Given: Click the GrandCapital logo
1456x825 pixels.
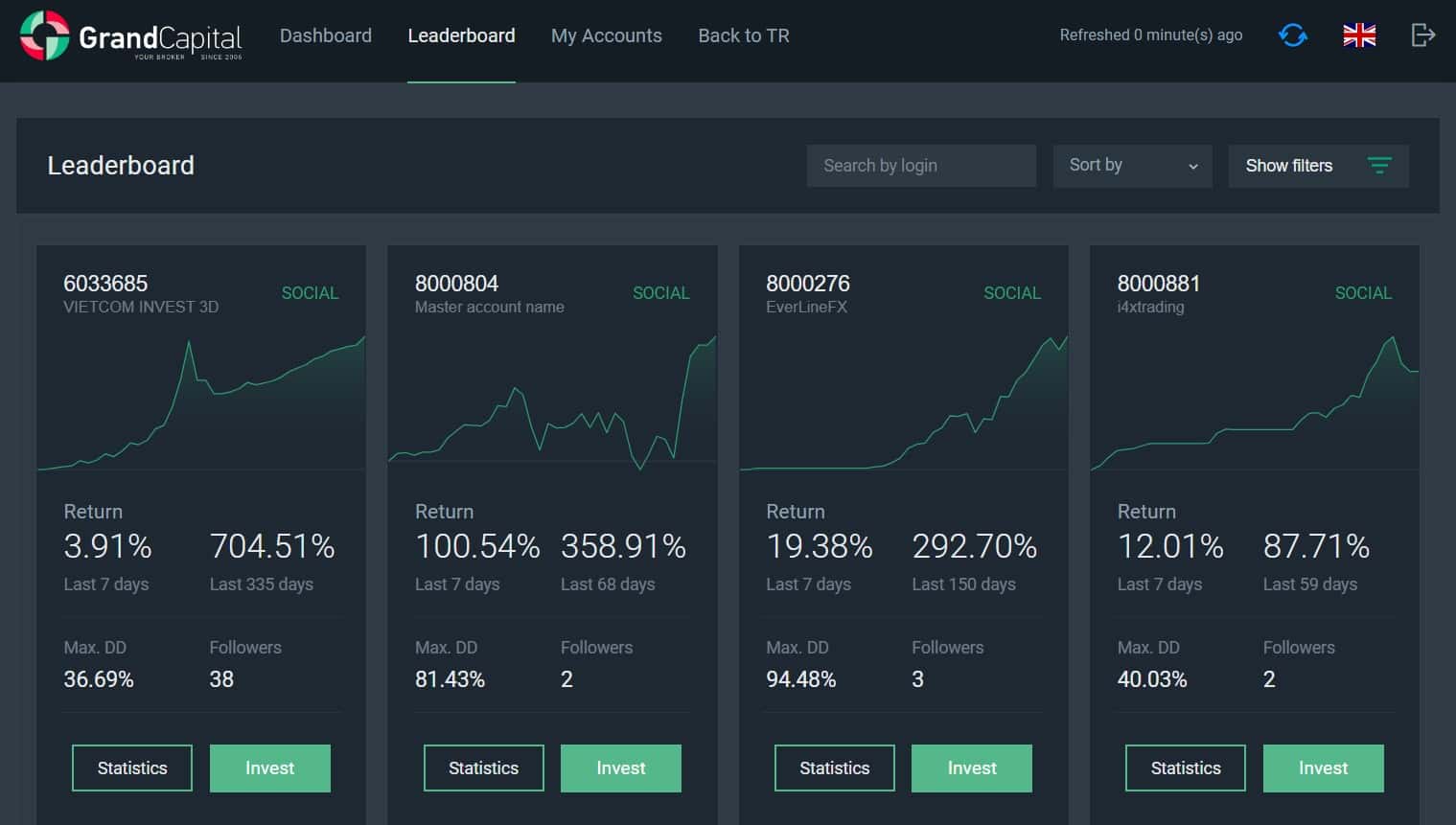Looking at the screenshot, I should coord(131,36).
